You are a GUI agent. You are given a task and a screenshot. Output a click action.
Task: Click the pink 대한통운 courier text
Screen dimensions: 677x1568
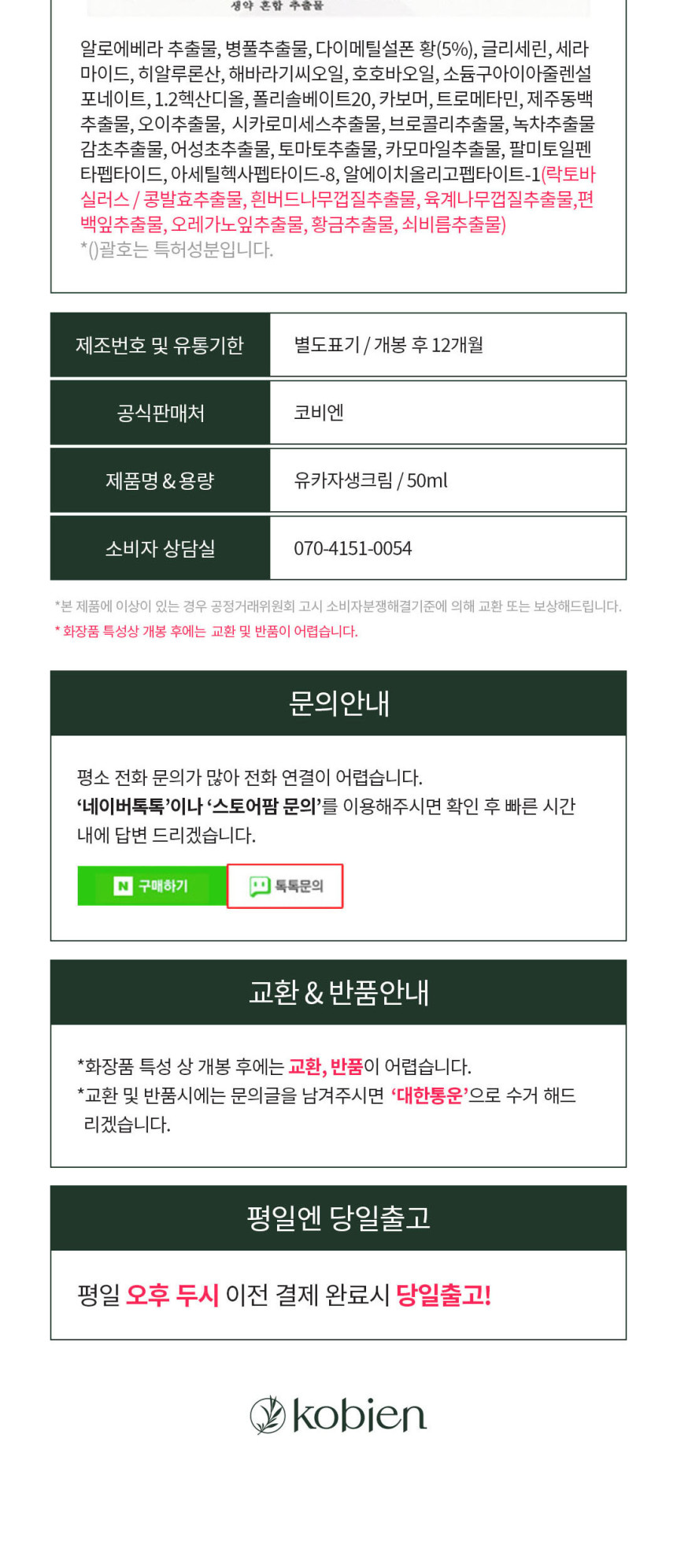pyautogui.click(x=430, y=1095)
